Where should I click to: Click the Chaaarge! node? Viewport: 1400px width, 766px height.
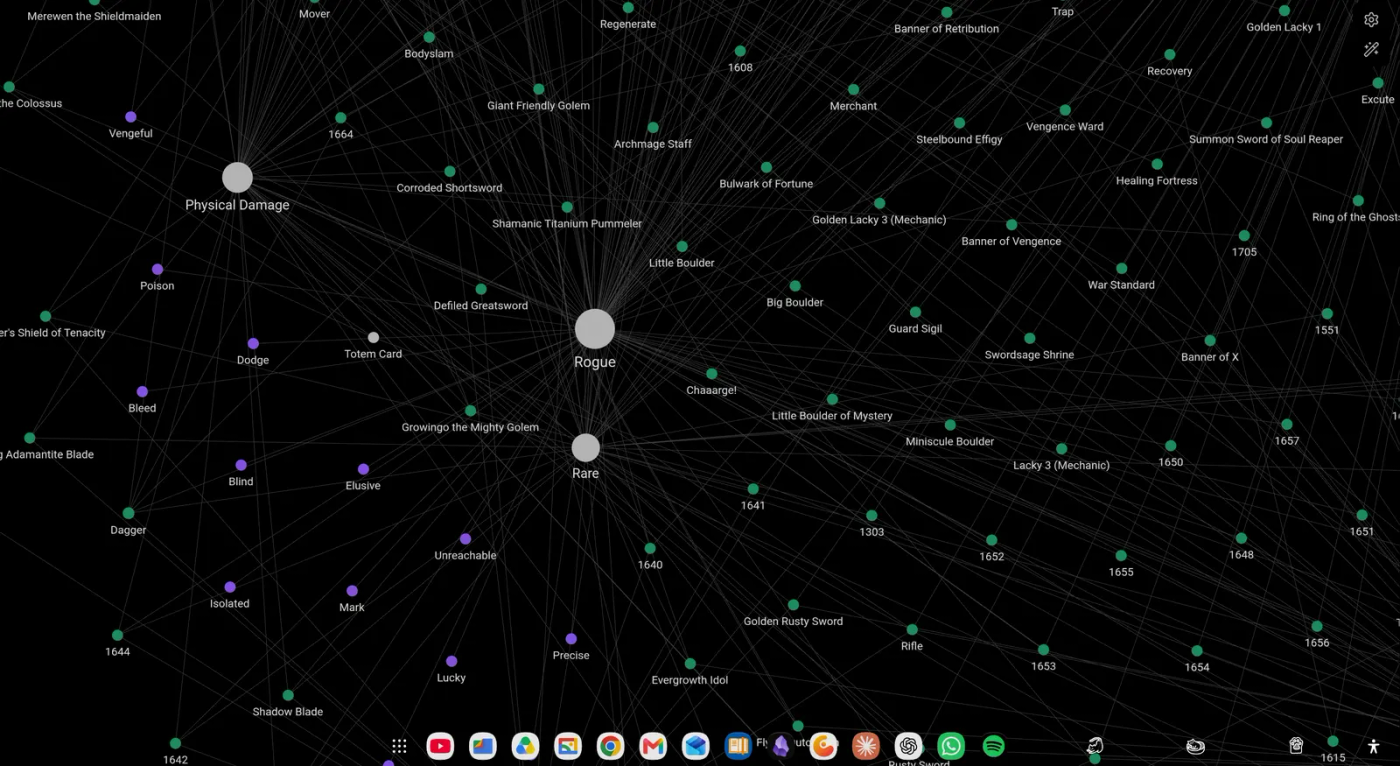tap(712, 374)
